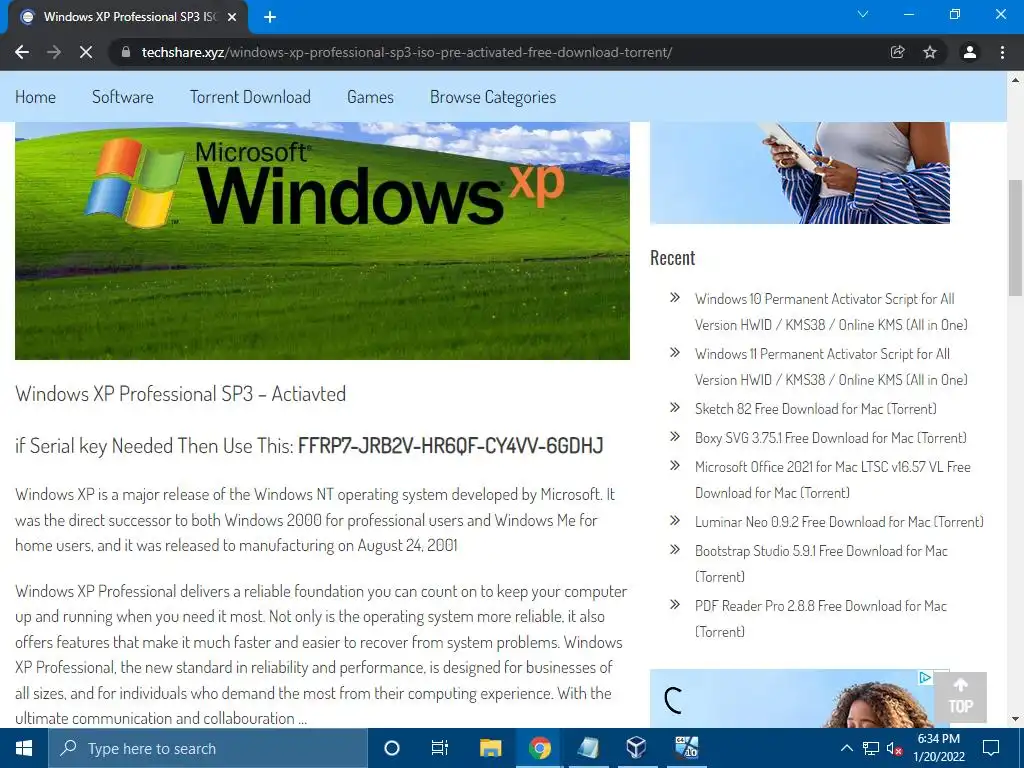
Task: Open the Chrome profile icon
Action: point(970,52)
